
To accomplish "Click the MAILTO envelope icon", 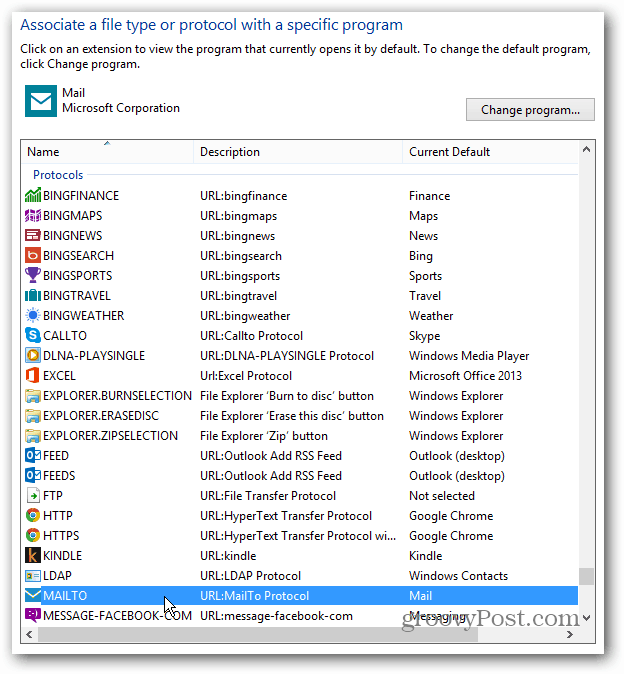I will coord(33,595).
